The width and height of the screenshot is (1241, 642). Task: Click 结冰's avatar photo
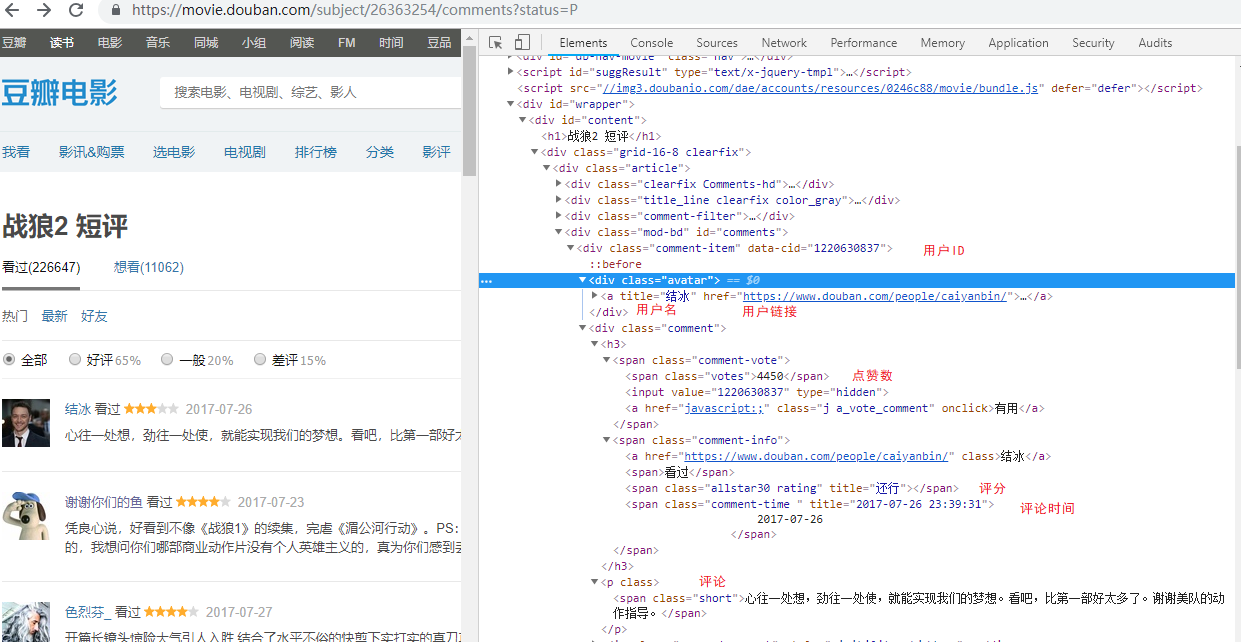click(x=26, y=423)
